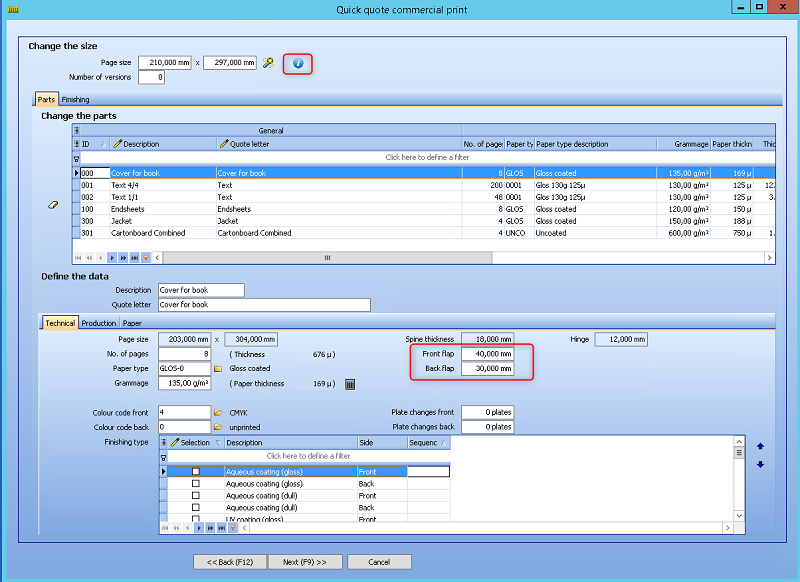The image size is (800, 582).
Task: Click the Cancel button
Action: [x=379, y=562]
